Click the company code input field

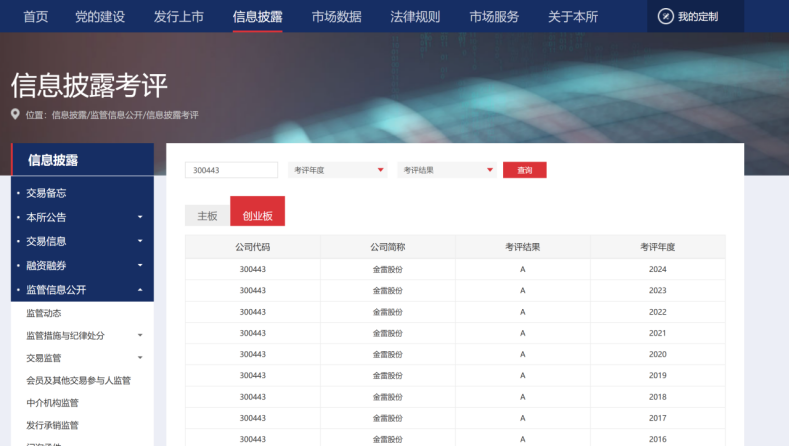point(231,170)
